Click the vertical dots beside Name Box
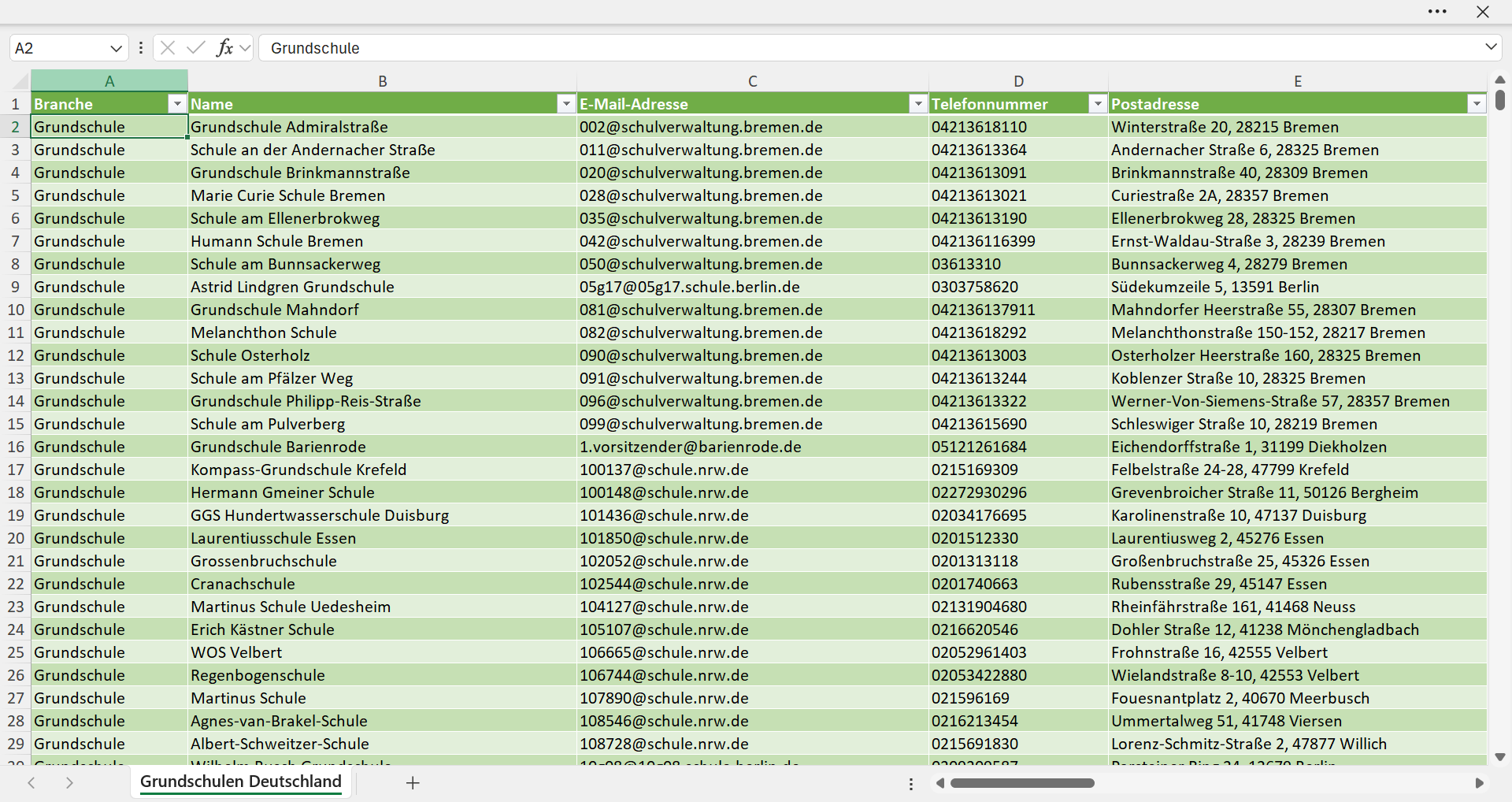 click(141, 48)
